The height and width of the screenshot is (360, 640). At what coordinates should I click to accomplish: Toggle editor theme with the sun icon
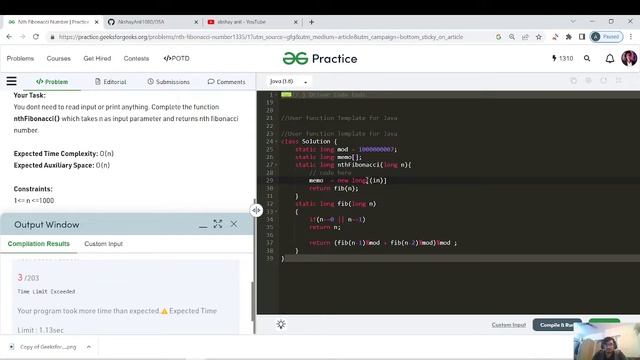click(281, 324)
